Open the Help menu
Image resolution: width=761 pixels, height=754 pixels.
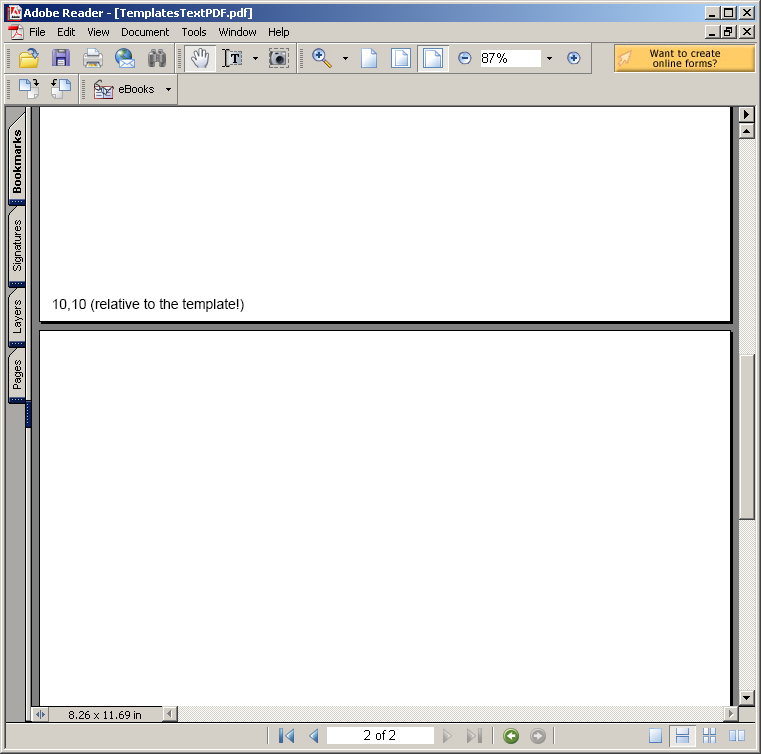click(x=279, y=32)
